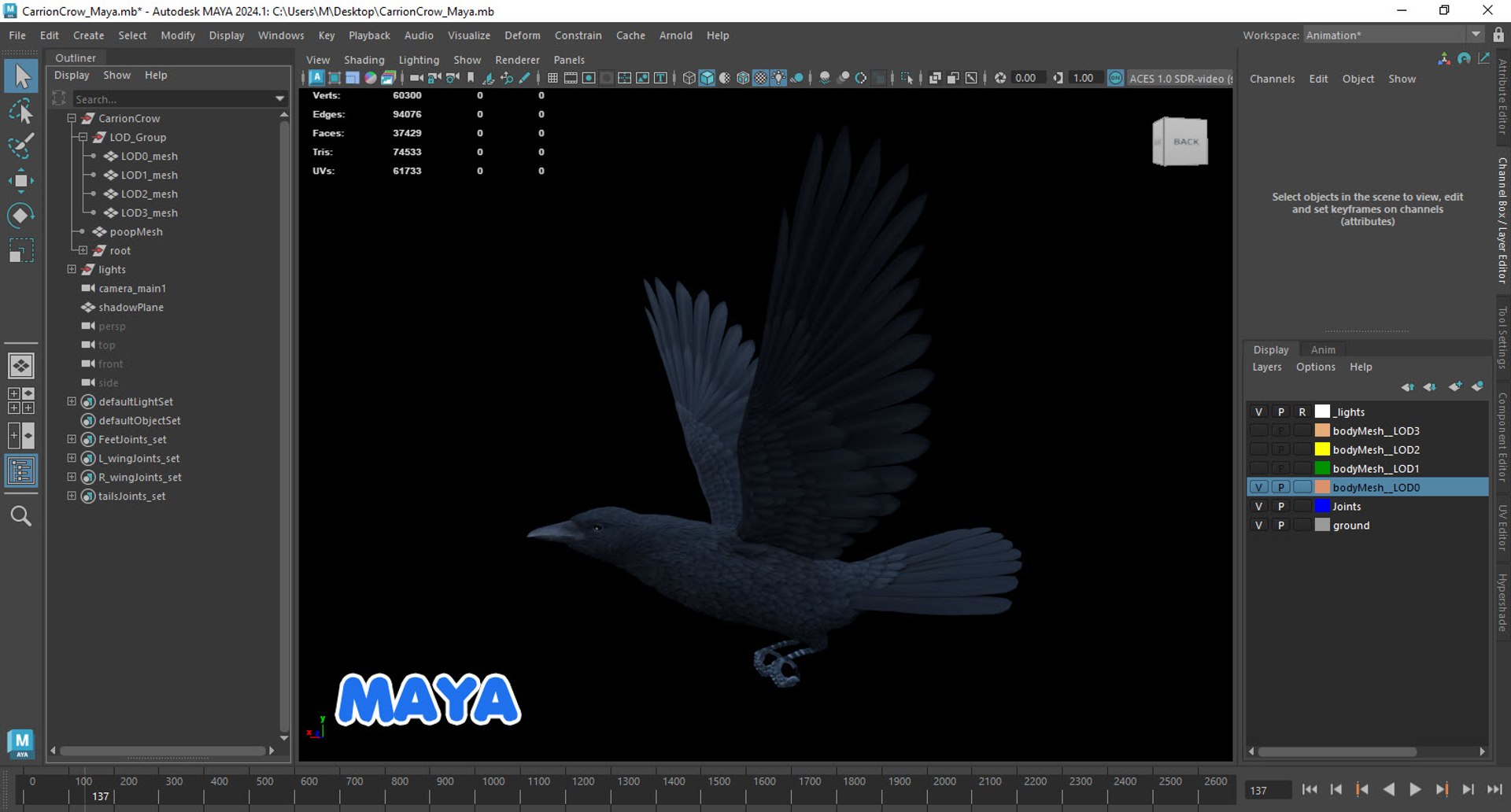Toggle Outliner panel layout button
The height and width of the screenshot is (812, 1511).
[x=21, y=471]
